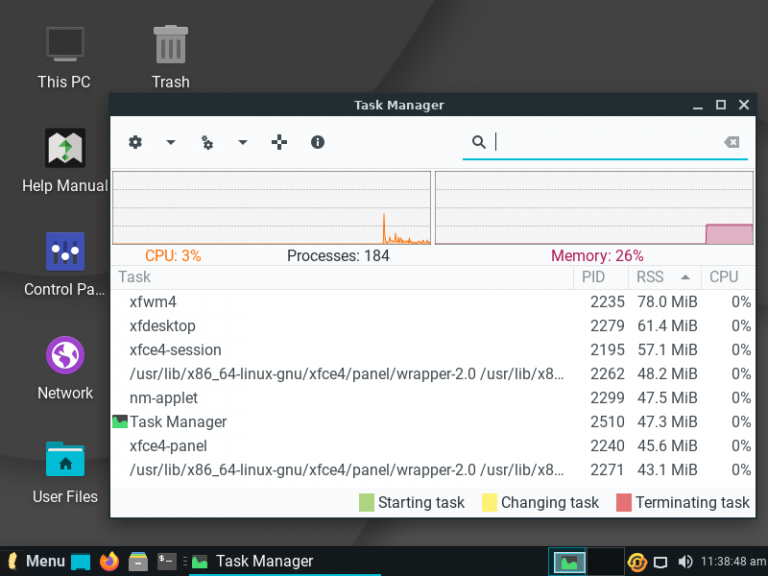Select the nm-applet process row
This screenshot has height=576, width=768.
pyautogui.click(x=432, y=398)
